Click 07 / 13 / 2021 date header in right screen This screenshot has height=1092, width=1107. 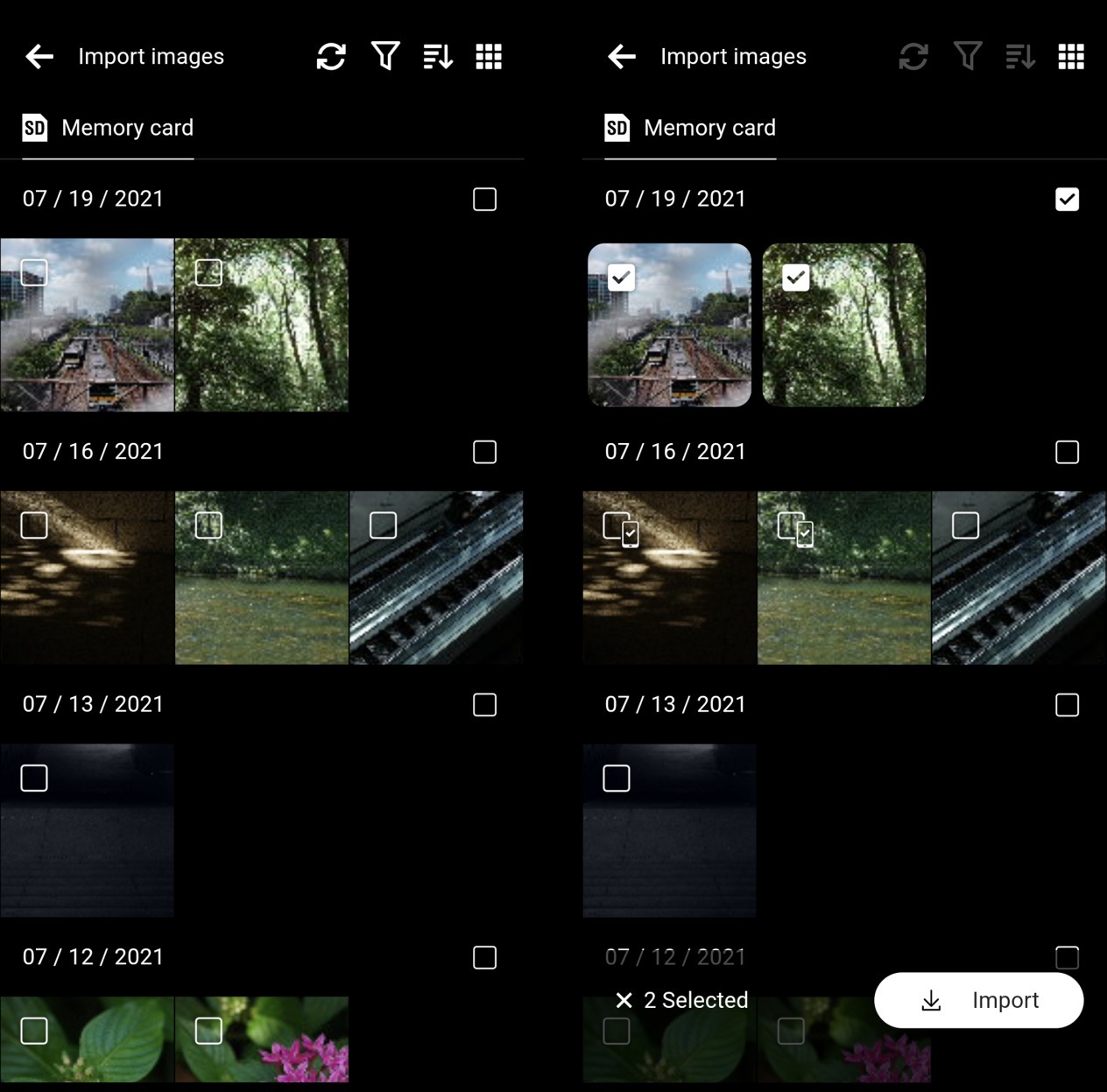coord(675,705)
